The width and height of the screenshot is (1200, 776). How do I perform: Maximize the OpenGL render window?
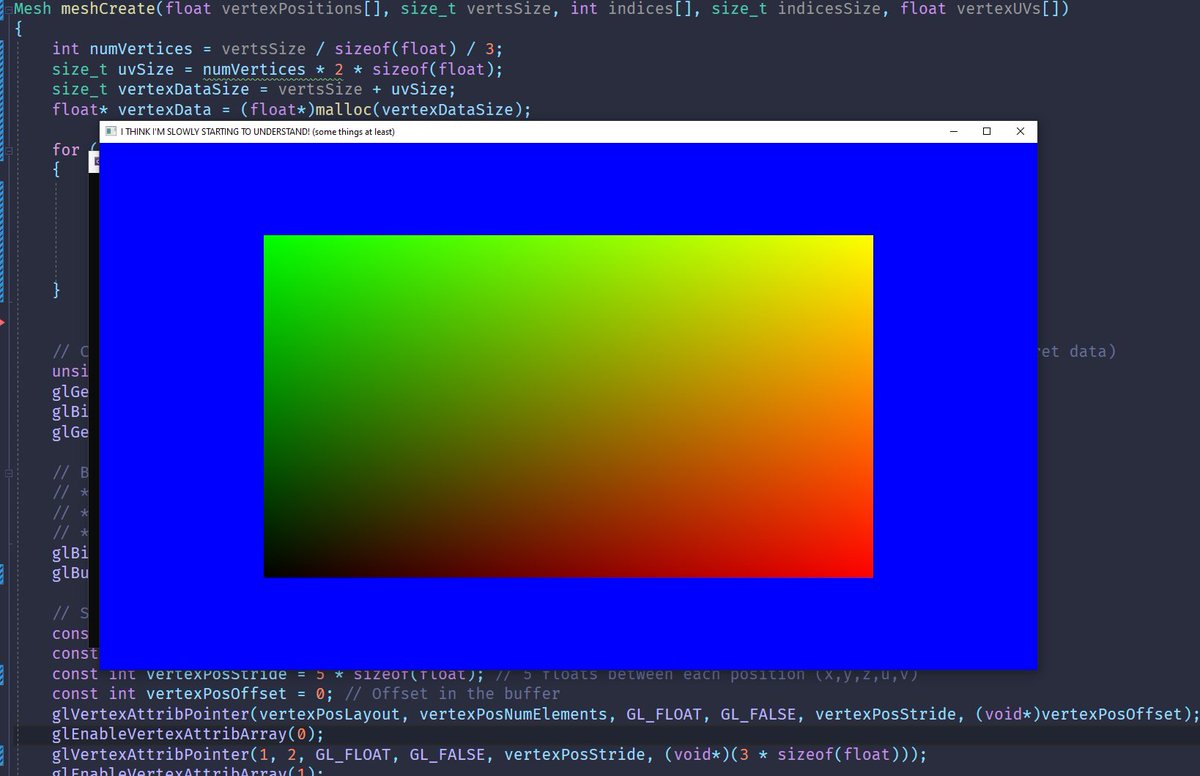[987, 132]
